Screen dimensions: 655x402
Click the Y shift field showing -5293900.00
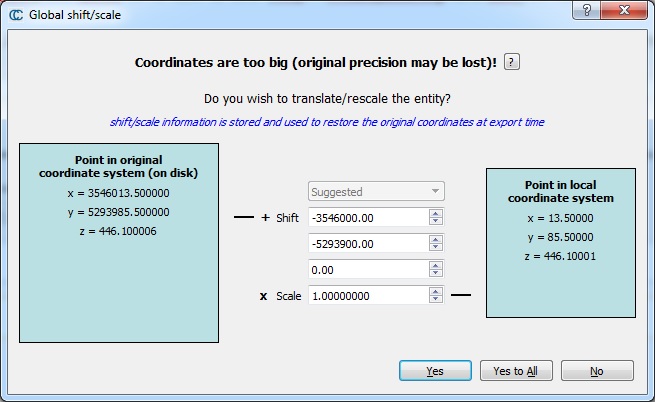coord(366,243)
